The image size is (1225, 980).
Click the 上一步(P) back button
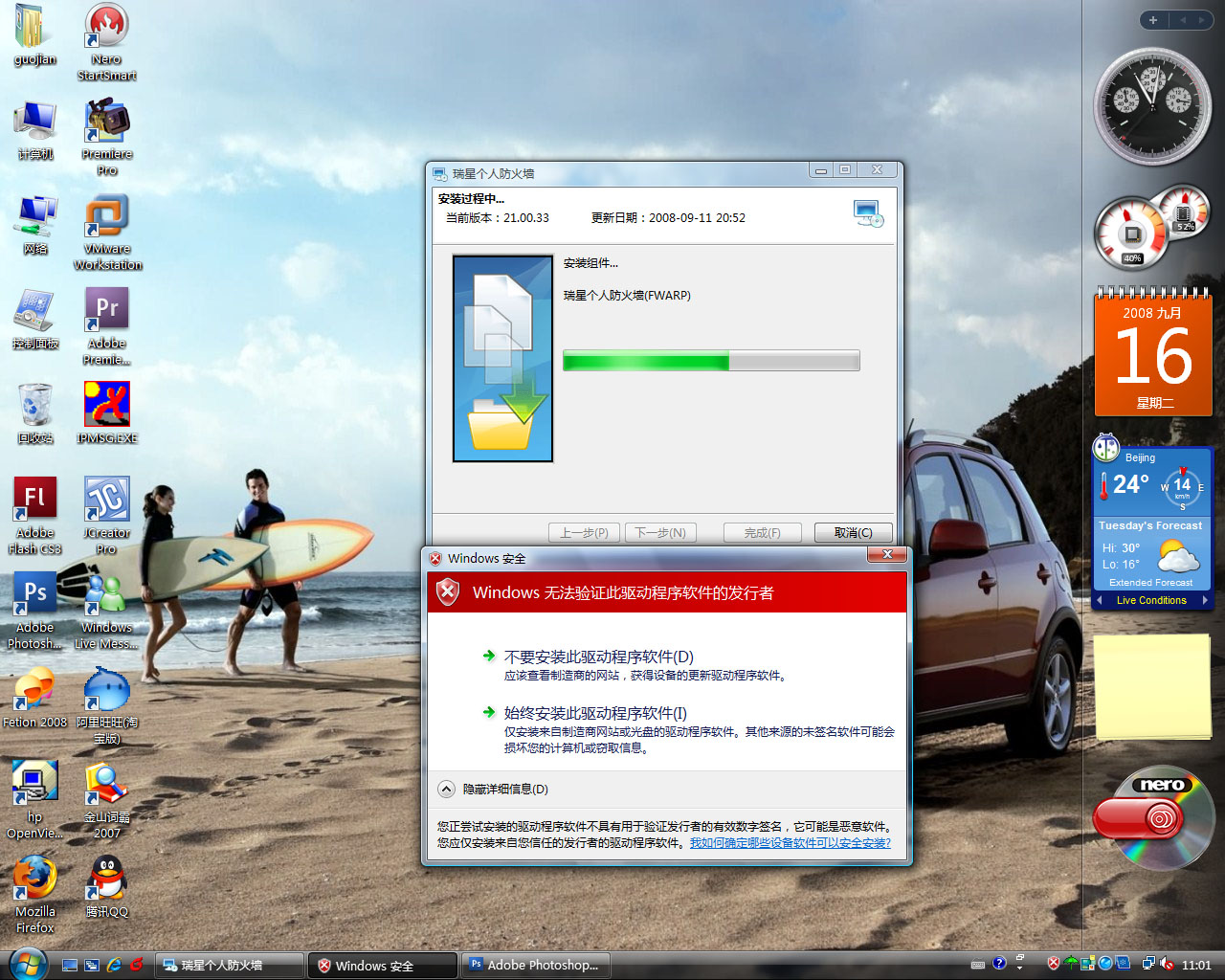pyautogui.click(x=584, y=533)
